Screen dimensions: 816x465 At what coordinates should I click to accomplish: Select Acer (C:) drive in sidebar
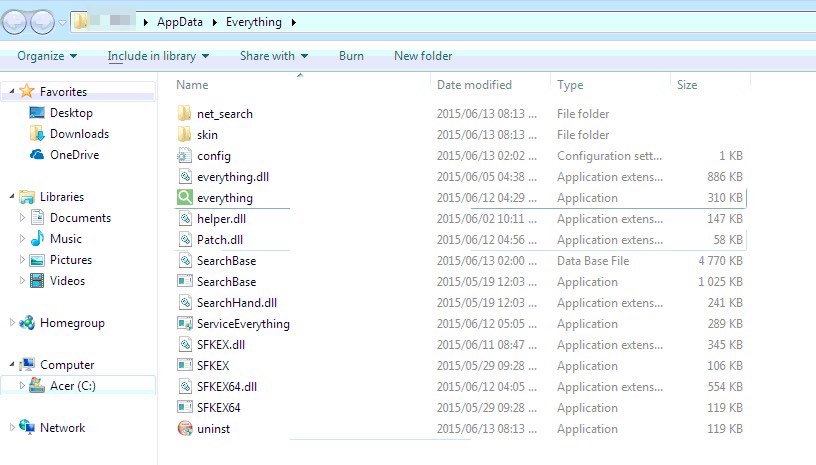(x=72, y=386)
